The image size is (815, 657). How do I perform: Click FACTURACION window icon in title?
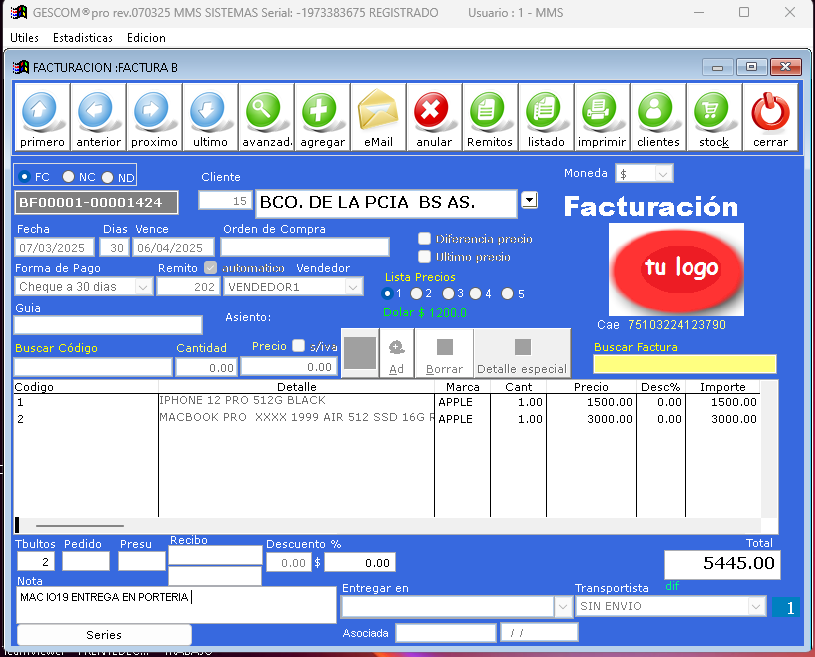point(20,67)
